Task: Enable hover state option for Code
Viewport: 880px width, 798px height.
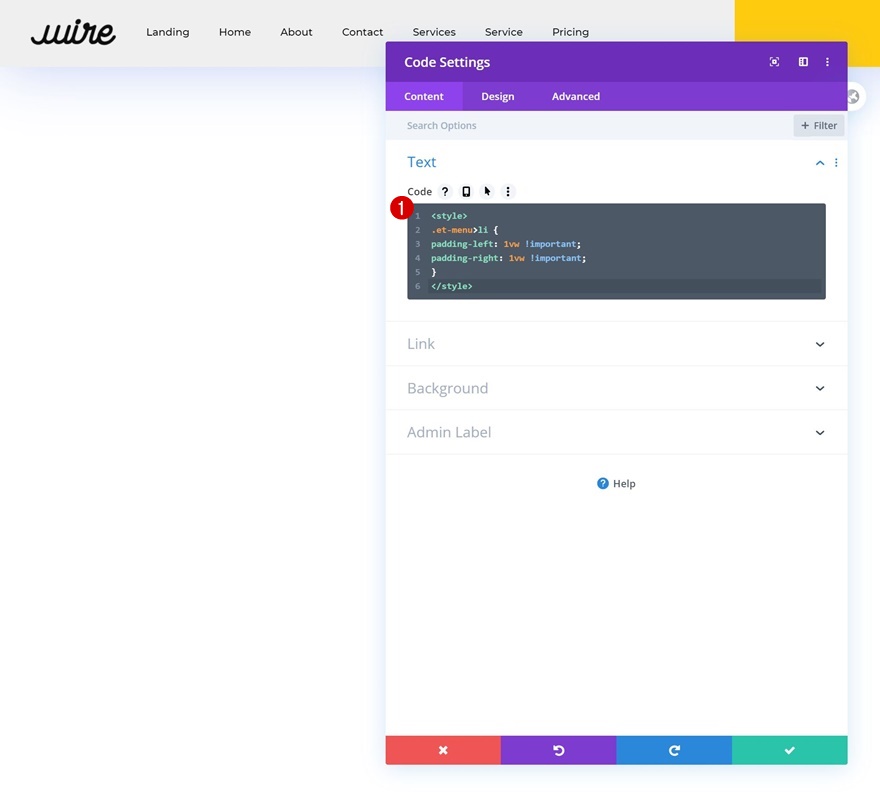Action: tap(487, 191)
